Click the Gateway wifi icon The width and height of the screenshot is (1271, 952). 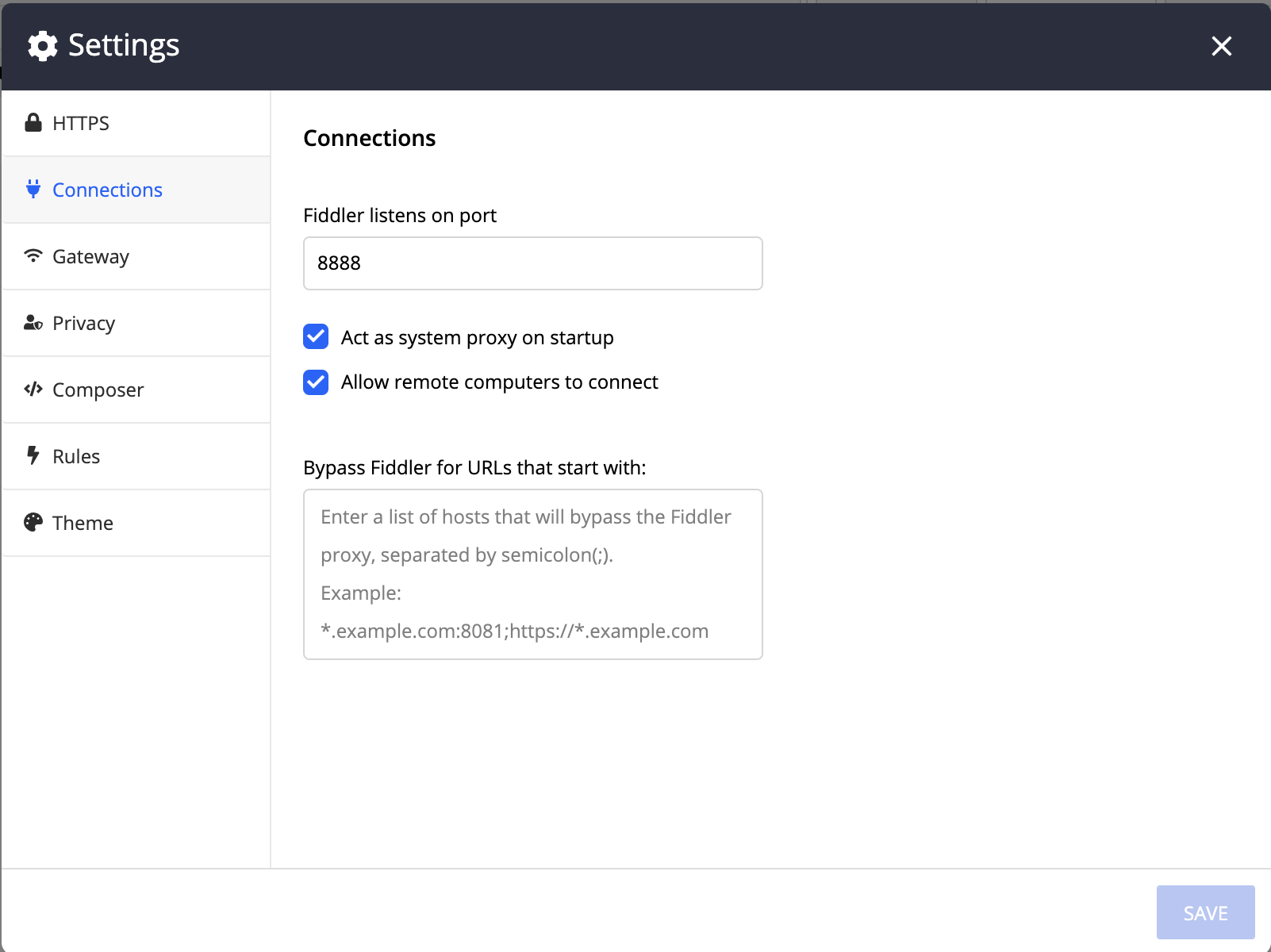[x=33, y=256]
